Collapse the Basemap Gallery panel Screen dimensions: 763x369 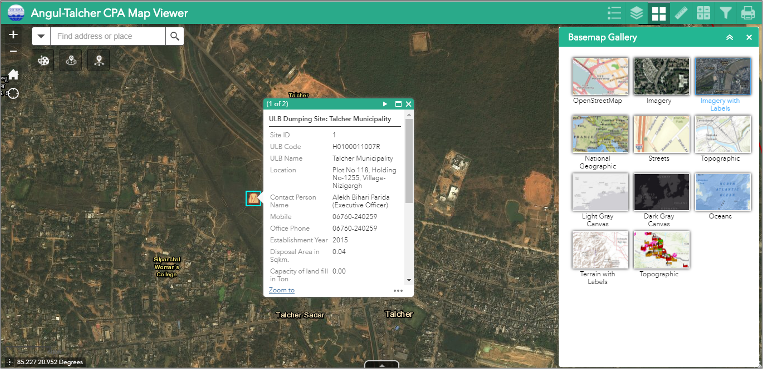[x=729, y=37]
